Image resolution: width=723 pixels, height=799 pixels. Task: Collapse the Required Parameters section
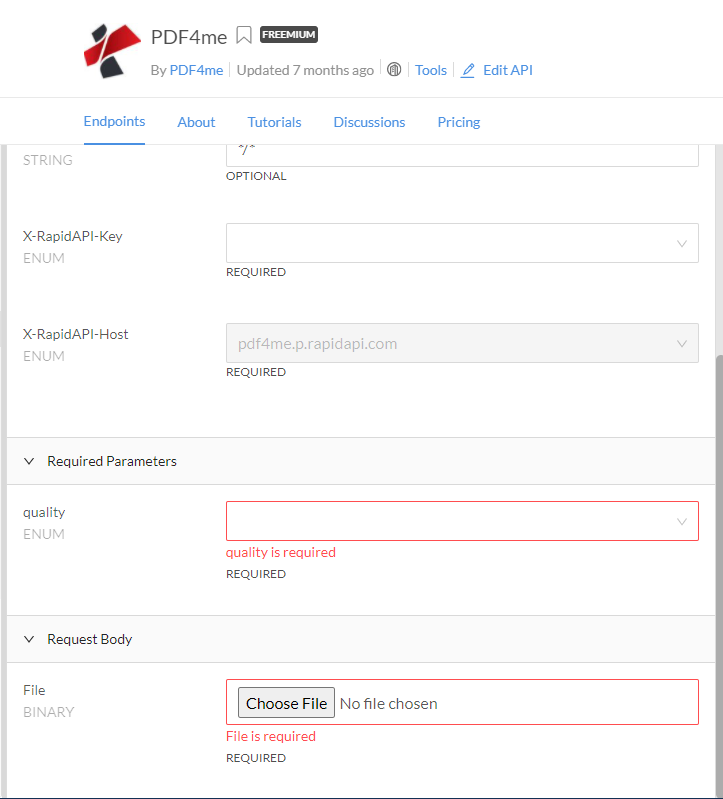29,461
